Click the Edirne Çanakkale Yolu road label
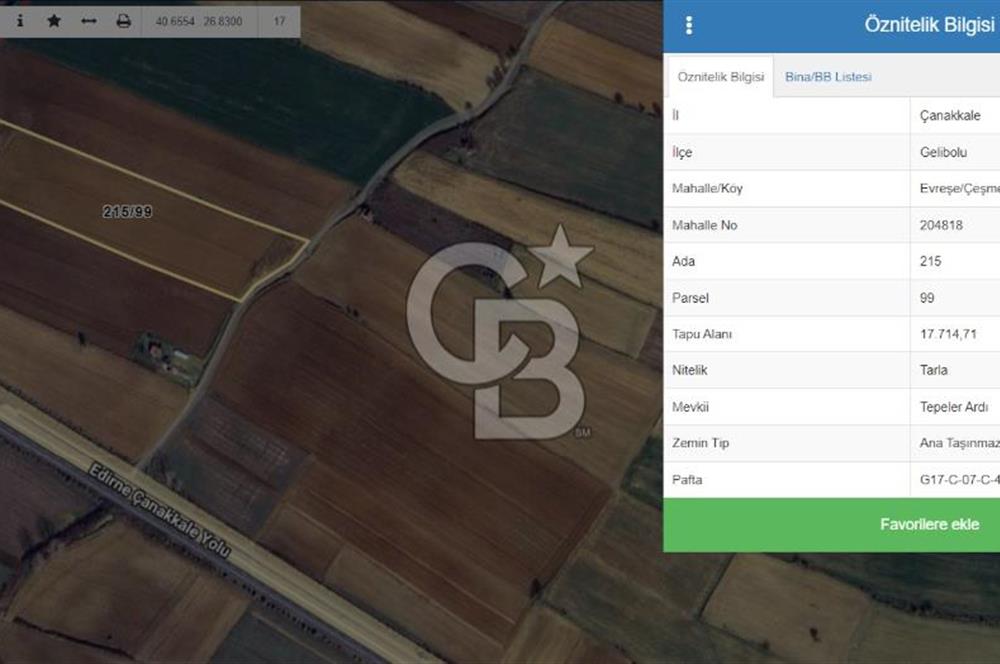The image size is (1000, 664). 159,513
